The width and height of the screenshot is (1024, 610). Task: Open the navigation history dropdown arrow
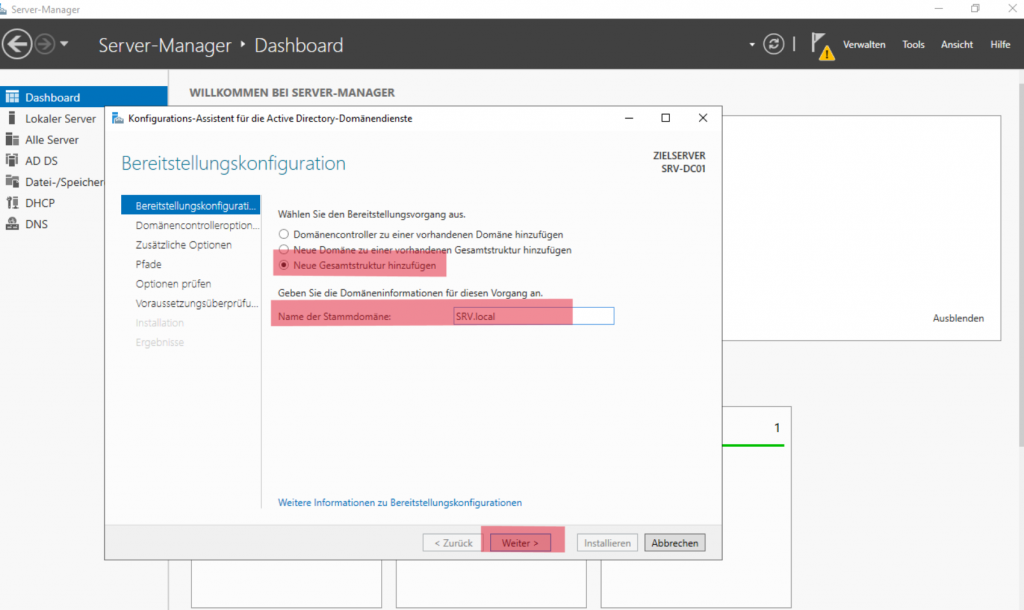pyautogui.click(x=65, y=45)
